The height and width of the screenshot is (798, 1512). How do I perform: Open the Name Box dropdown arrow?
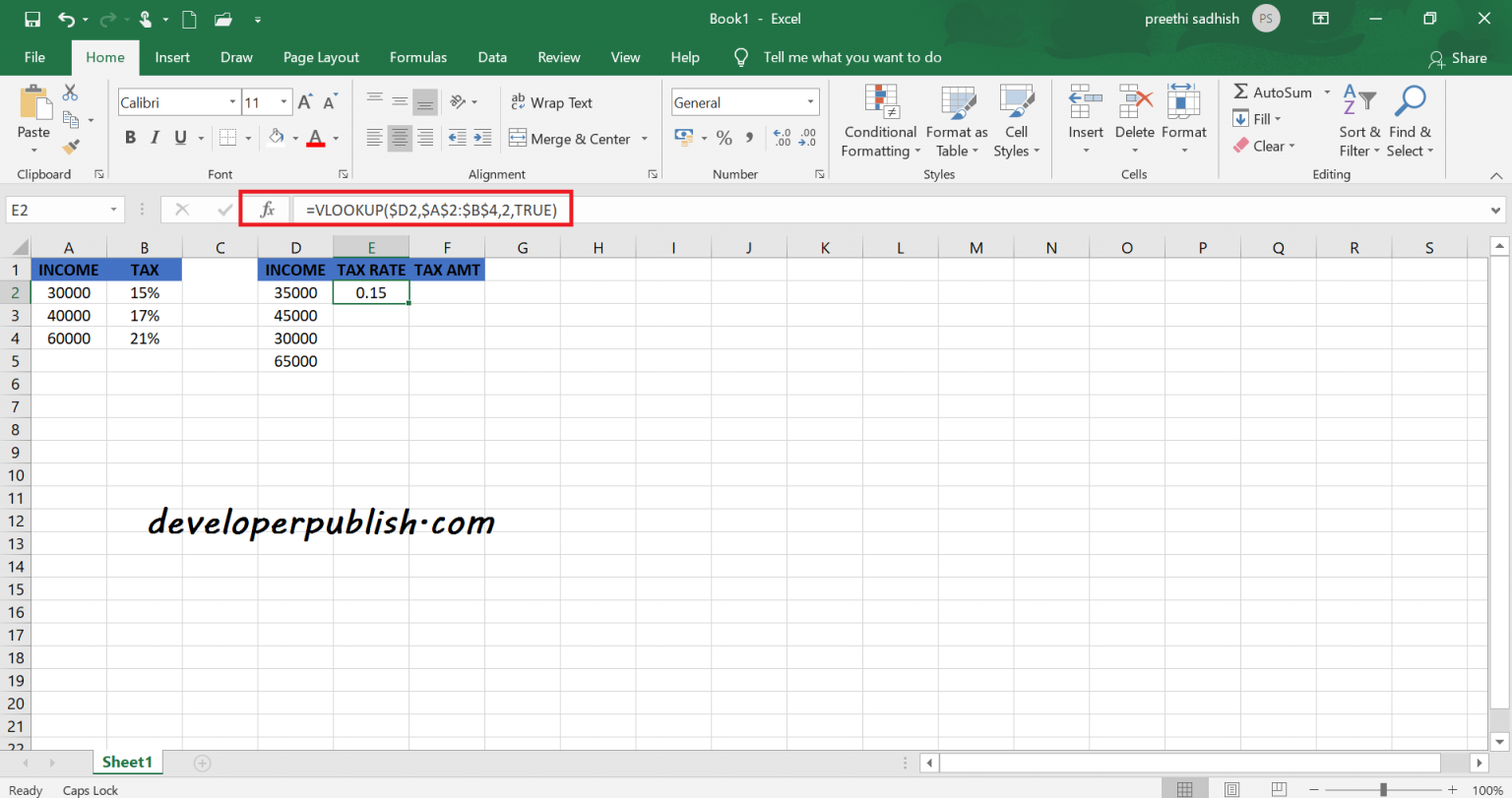pos(115,210)
